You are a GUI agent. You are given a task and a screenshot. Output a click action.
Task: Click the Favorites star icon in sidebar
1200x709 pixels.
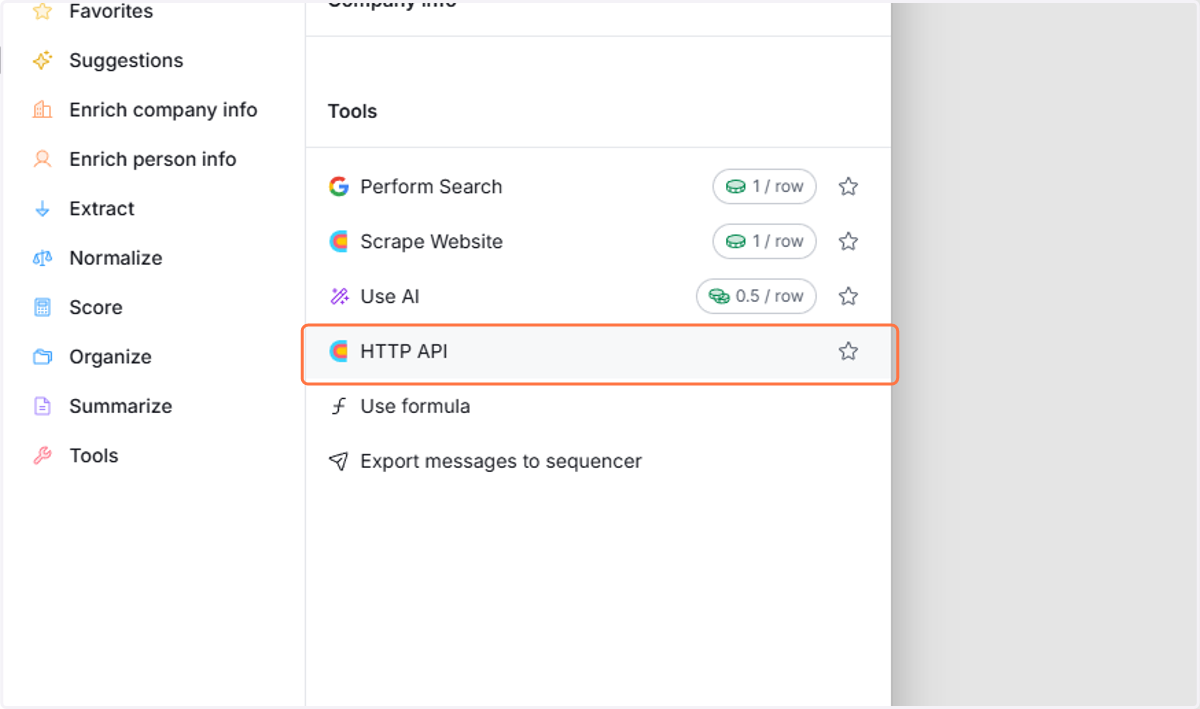pyautogui.click(x=42, y=12)
